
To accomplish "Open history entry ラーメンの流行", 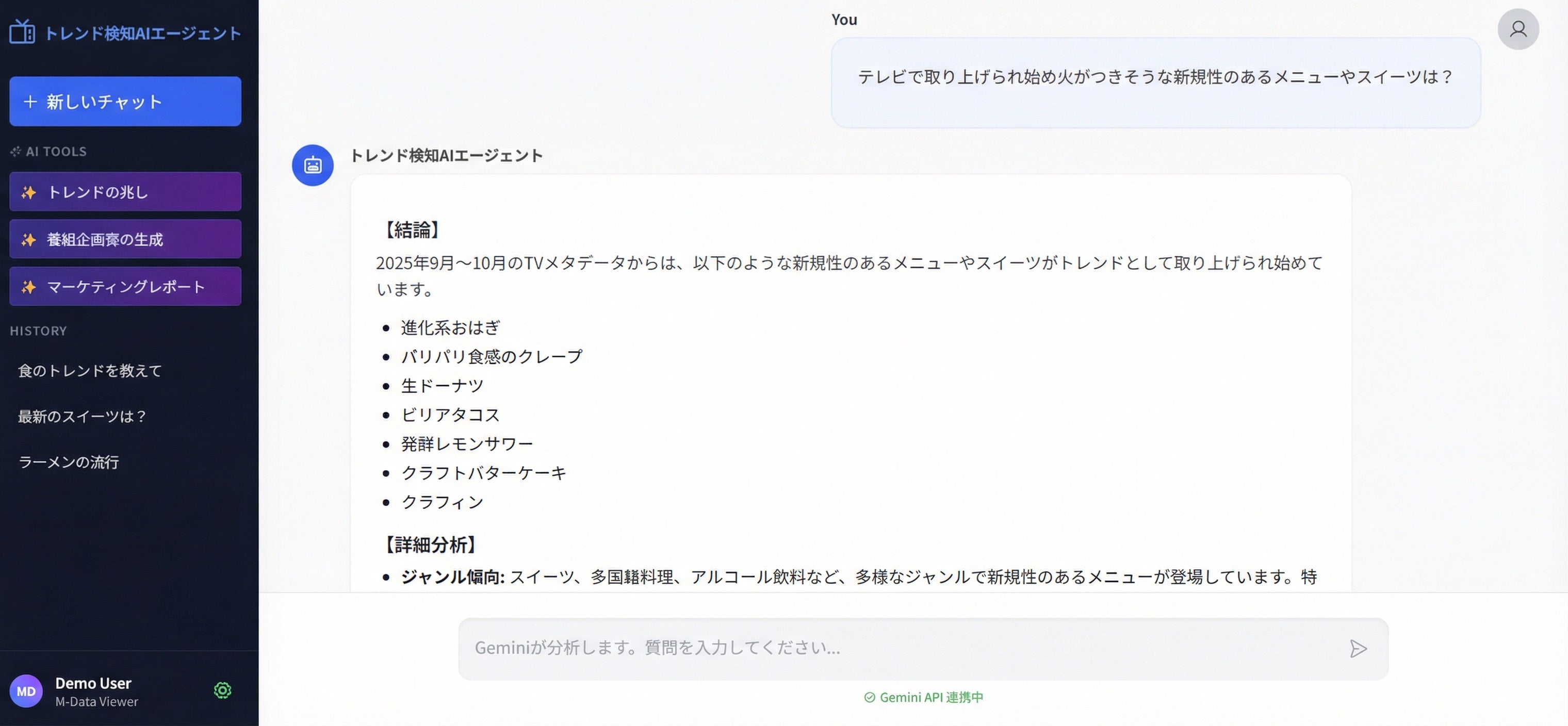I will point(68,462).
